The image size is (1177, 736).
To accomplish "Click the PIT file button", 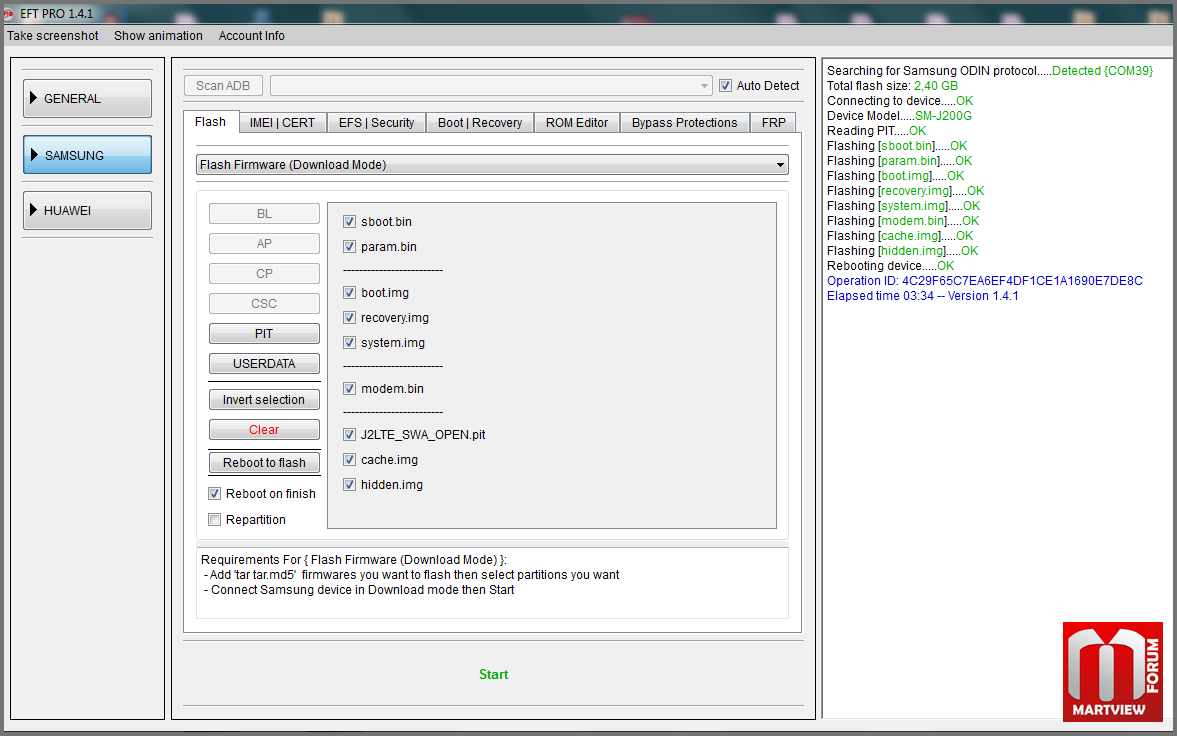I will [x=264, y=333].
